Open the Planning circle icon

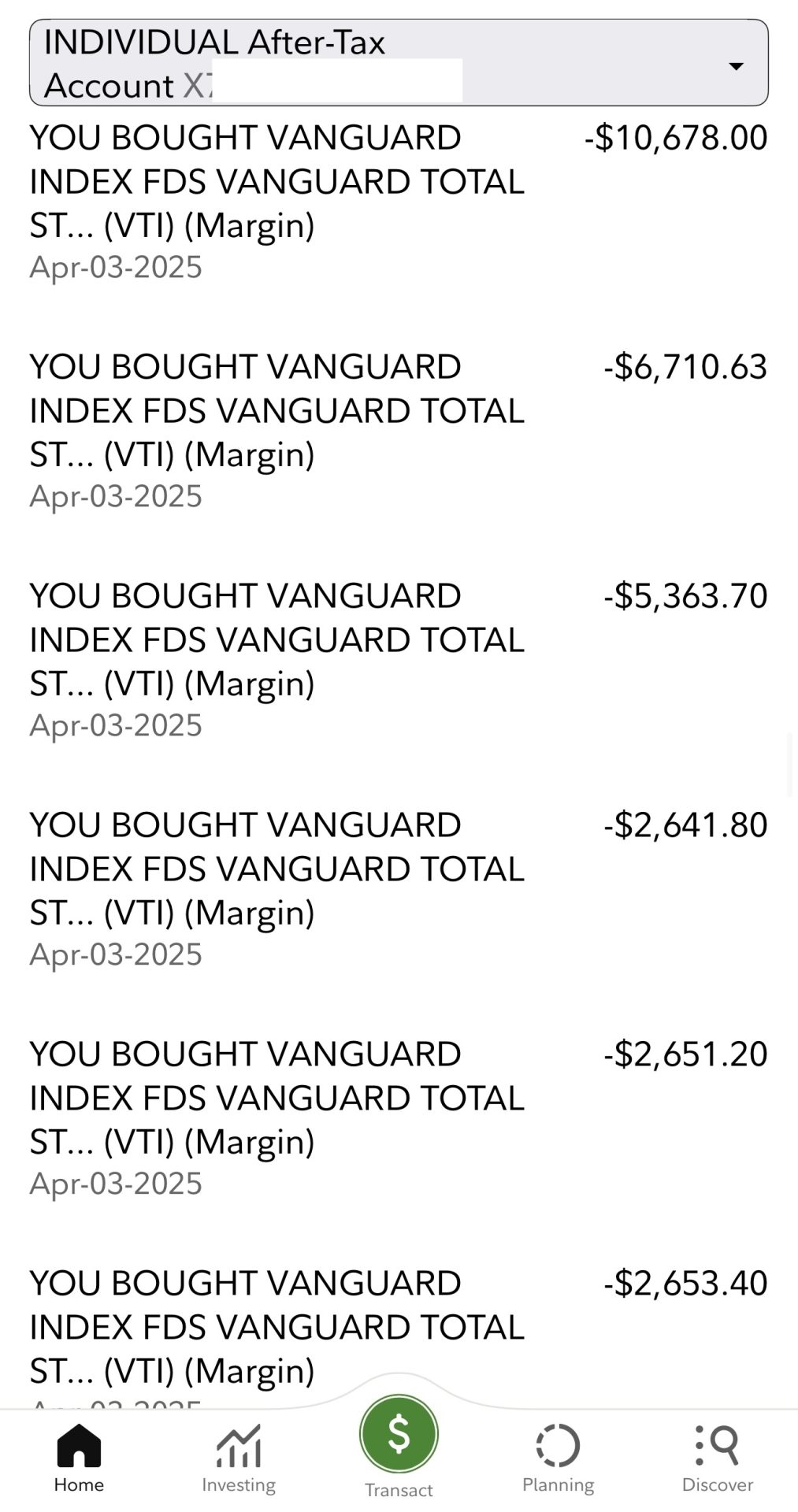[558, 1446]
